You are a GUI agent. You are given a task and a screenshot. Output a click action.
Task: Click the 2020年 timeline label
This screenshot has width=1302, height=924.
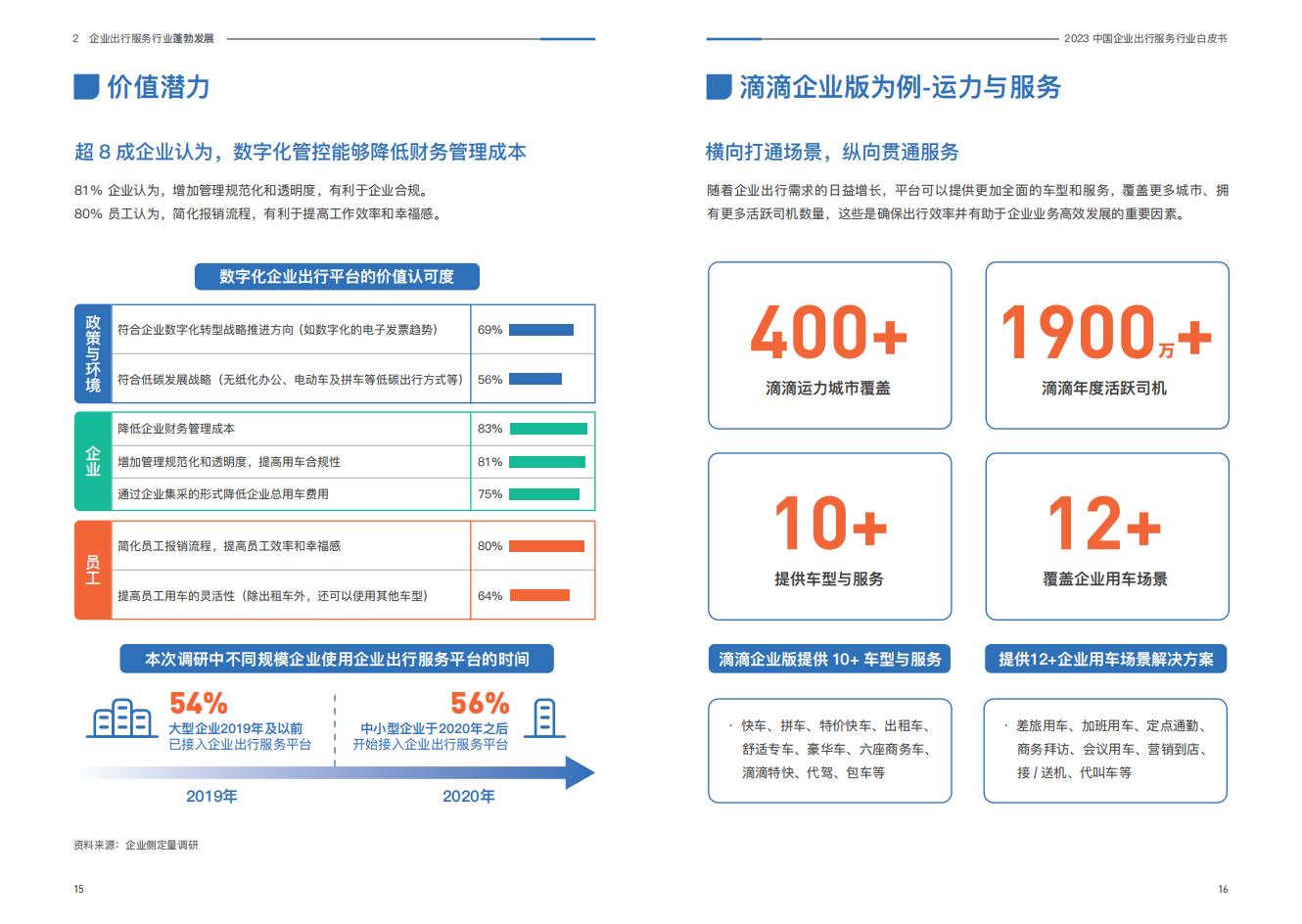pos(468,796)
